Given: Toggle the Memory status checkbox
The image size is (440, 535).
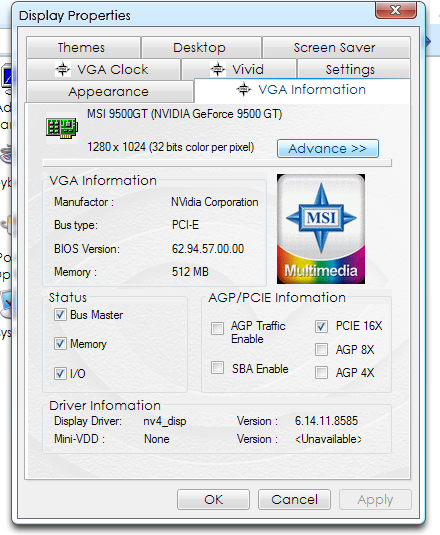Looking at the screenshot, I should click(60, 344).
